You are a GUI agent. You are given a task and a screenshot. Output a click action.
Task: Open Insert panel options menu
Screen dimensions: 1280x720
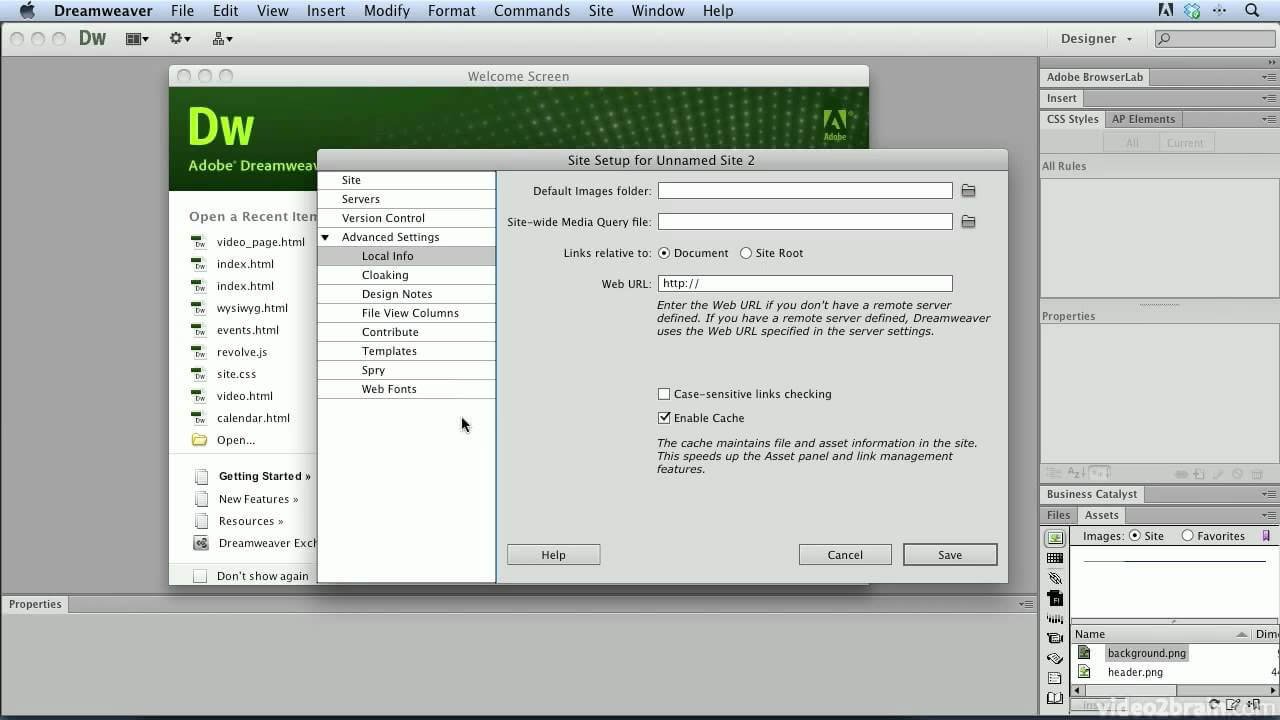point(1268,99)
